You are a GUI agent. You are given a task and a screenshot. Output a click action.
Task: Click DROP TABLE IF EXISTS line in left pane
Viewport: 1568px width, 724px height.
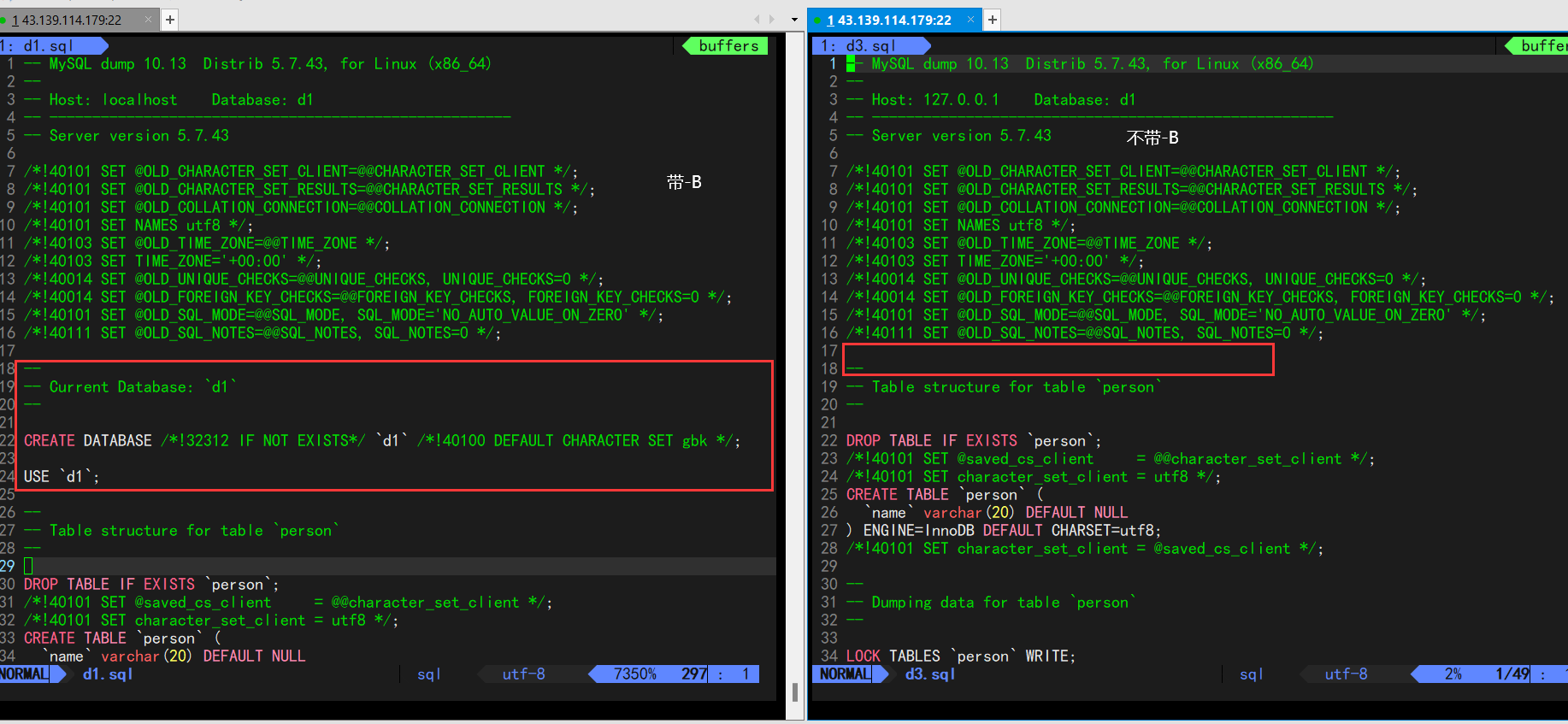[x=151, y=585]
